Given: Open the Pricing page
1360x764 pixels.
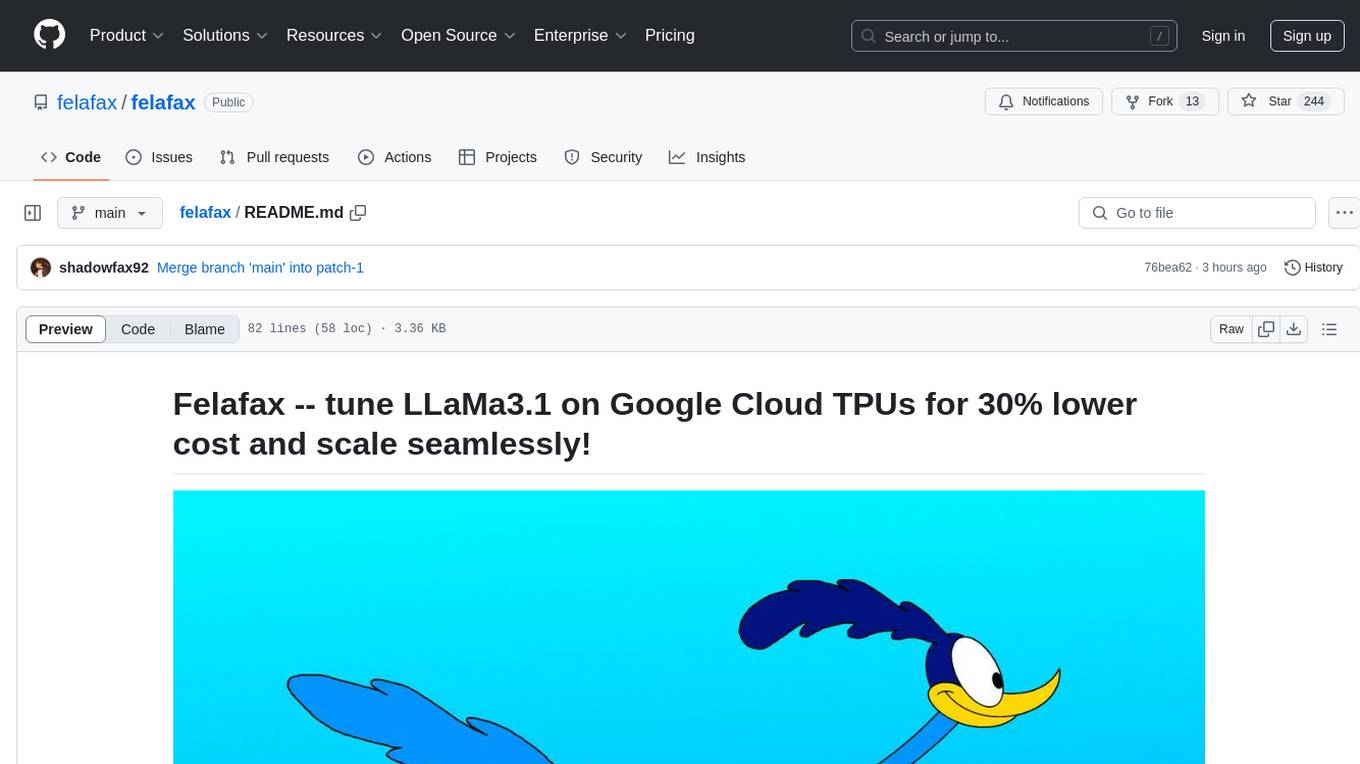Looking at the screenshot, I should coord(670,35).
